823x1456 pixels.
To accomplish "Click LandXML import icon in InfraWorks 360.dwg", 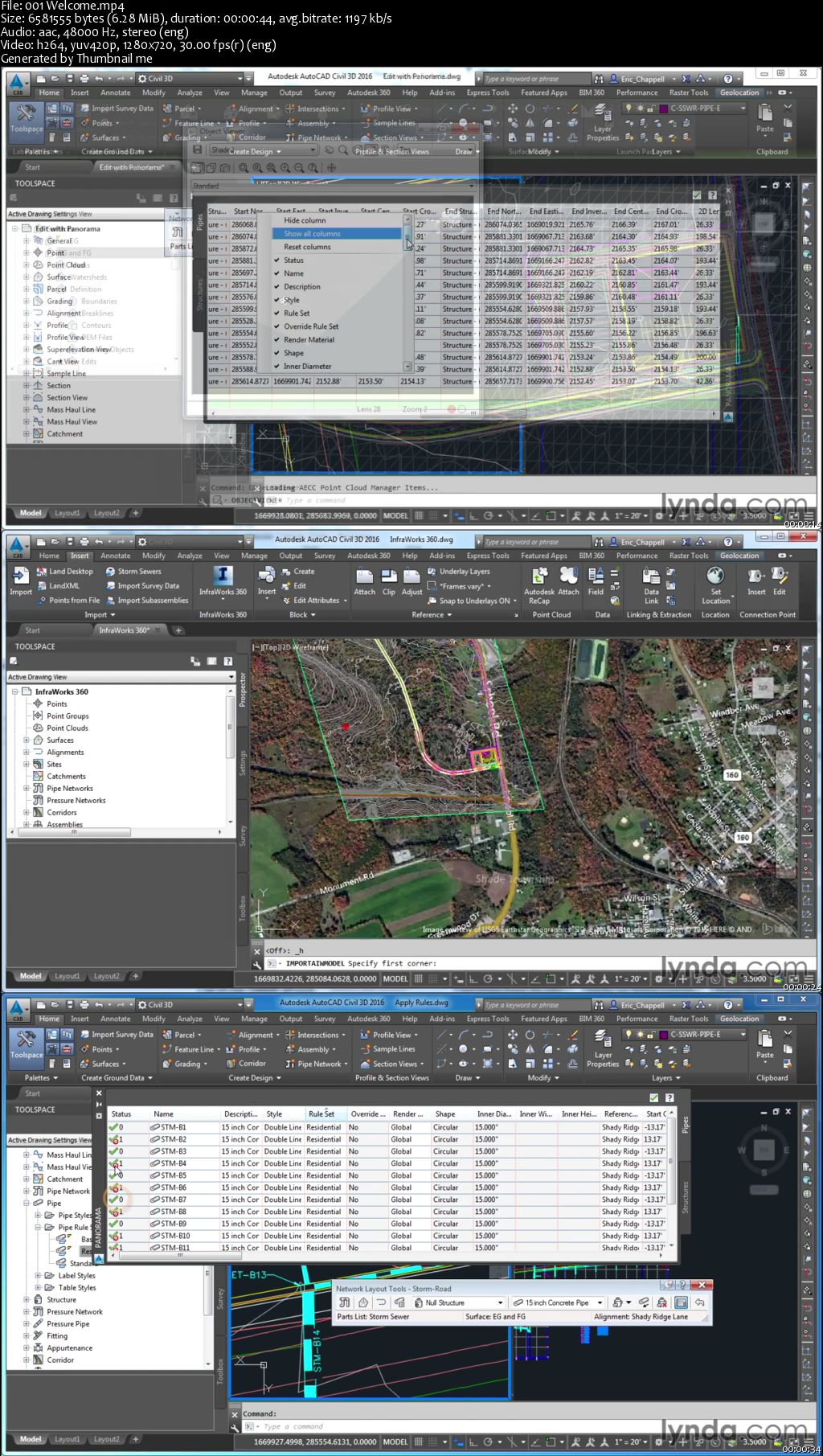I will click(41, 586).
